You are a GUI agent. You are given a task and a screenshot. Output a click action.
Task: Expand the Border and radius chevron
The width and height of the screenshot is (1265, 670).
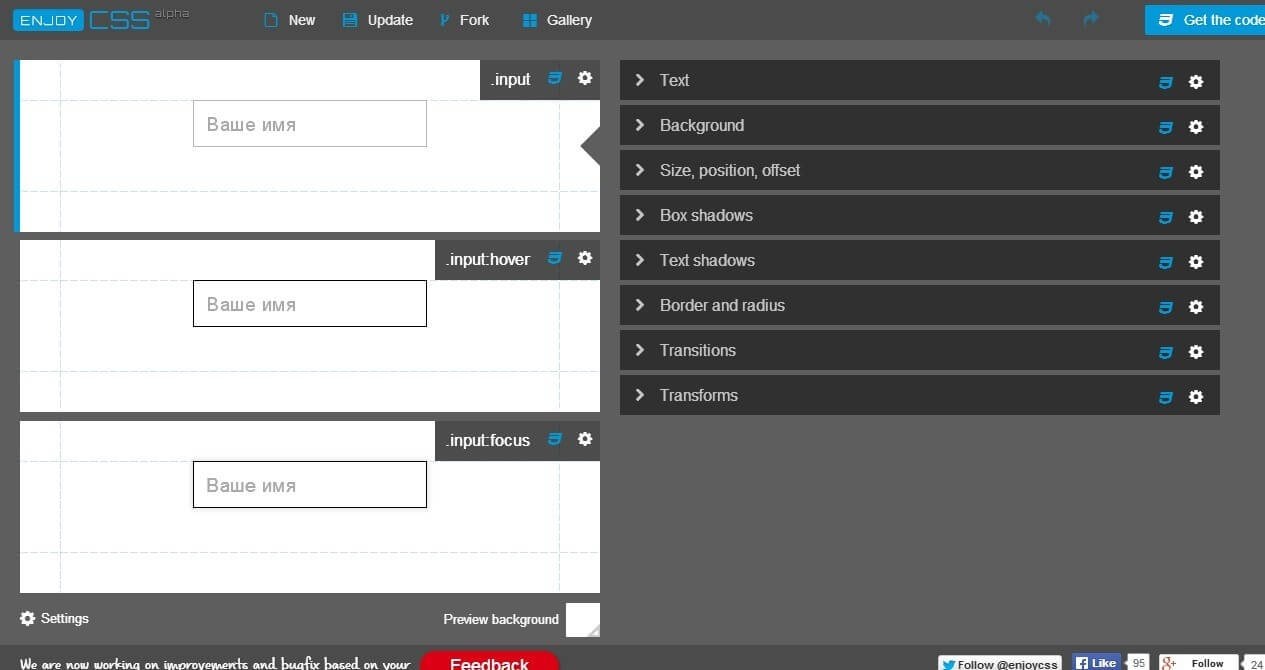[x=640, y=305]
